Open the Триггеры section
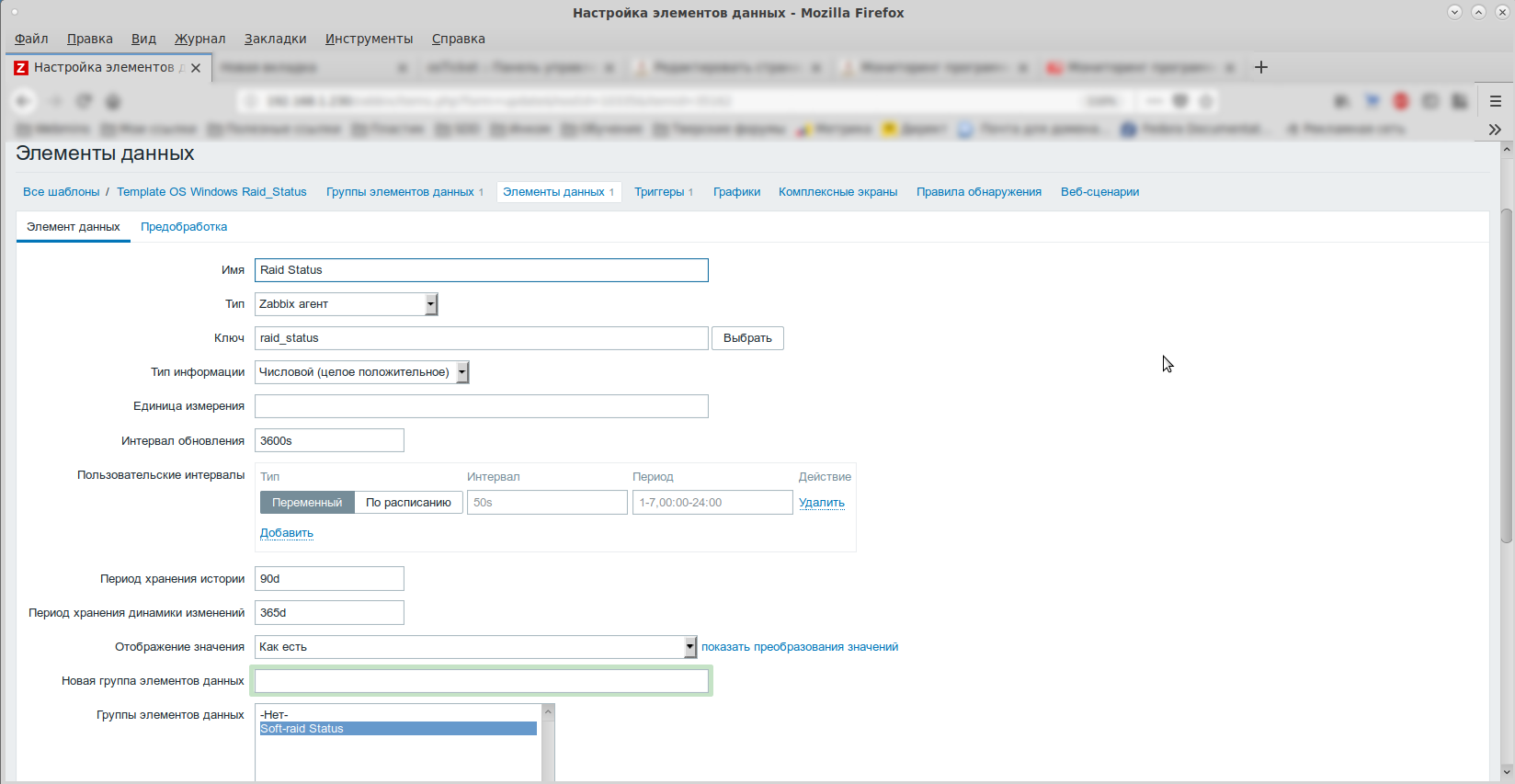This screenshot has height=784, width=1515. pyautogui.click(x=659, y=192)
